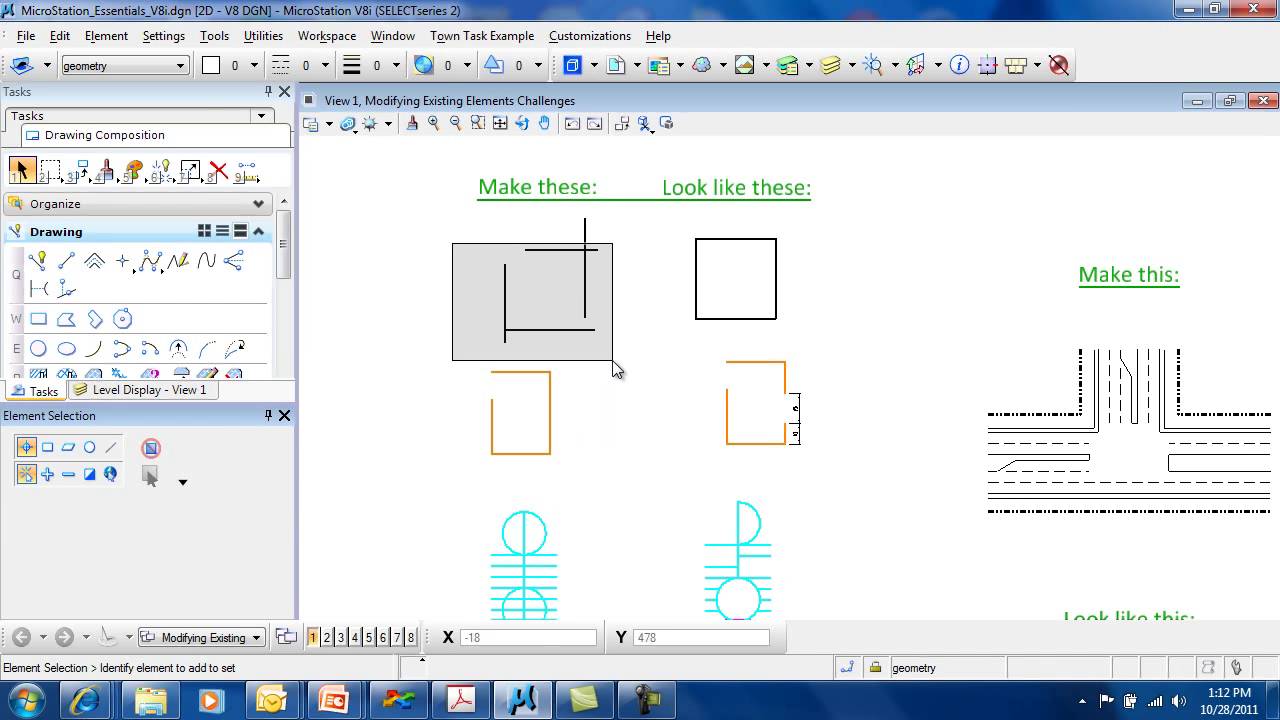Choose Add selection mode plus icon
Screen dimensions: 1280x720
click(x=47, y=474)
